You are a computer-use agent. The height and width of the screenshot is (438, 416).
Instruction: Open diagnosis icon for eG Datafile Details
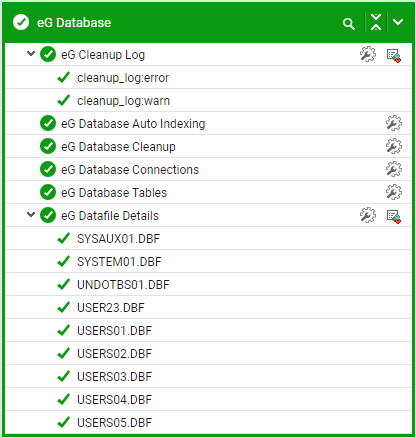tap(394, 216)
